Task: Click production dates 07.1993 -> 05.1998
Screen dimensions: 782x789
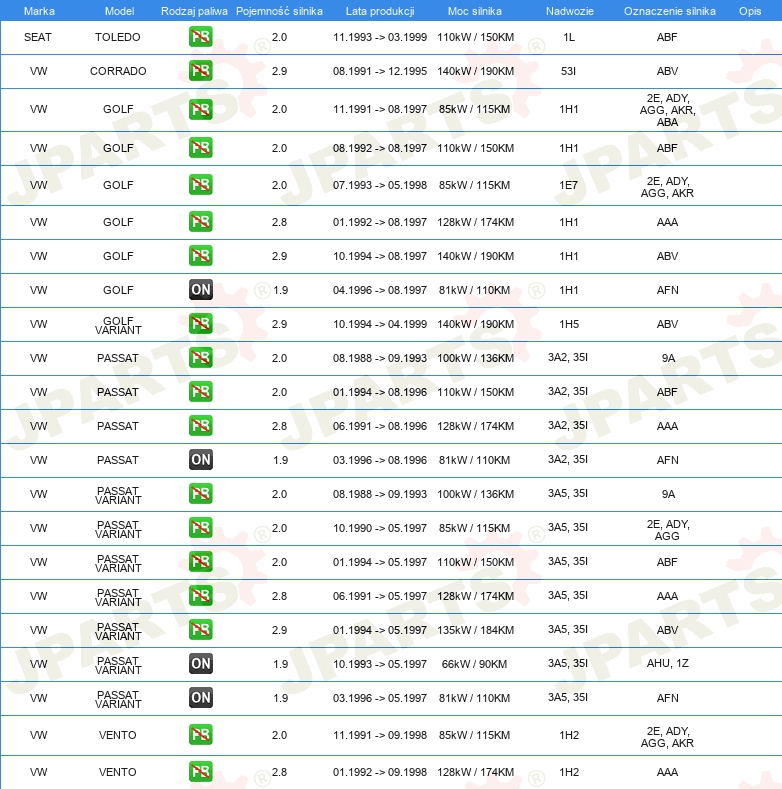Action: coord(380,185)
